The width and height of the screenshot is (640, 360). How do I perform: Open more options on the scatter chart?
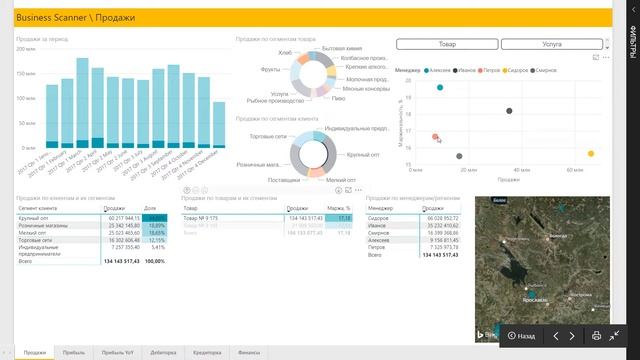pyautogui.click(x=606, y=58)
